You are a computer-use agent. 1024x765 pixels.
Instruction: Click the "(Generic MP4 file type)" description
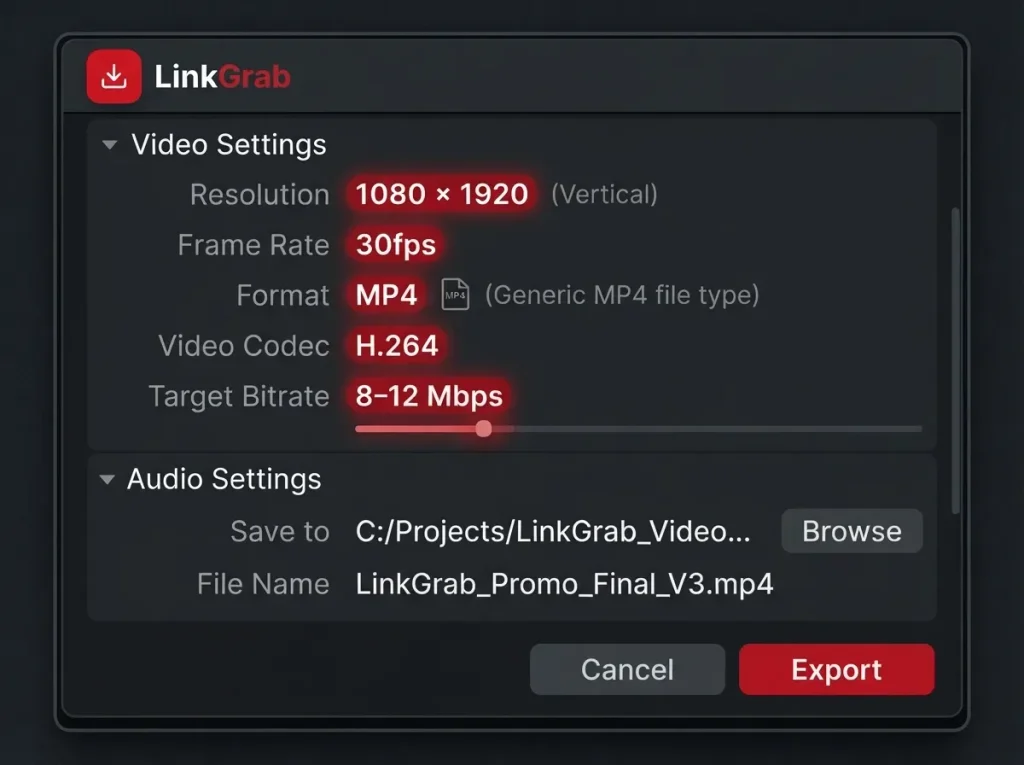click(x=622, y=295)
